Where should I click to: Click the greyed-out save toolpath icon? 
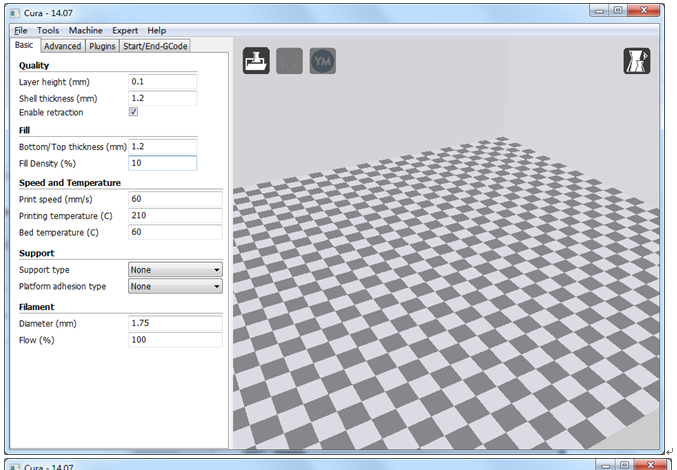point(289,61)
